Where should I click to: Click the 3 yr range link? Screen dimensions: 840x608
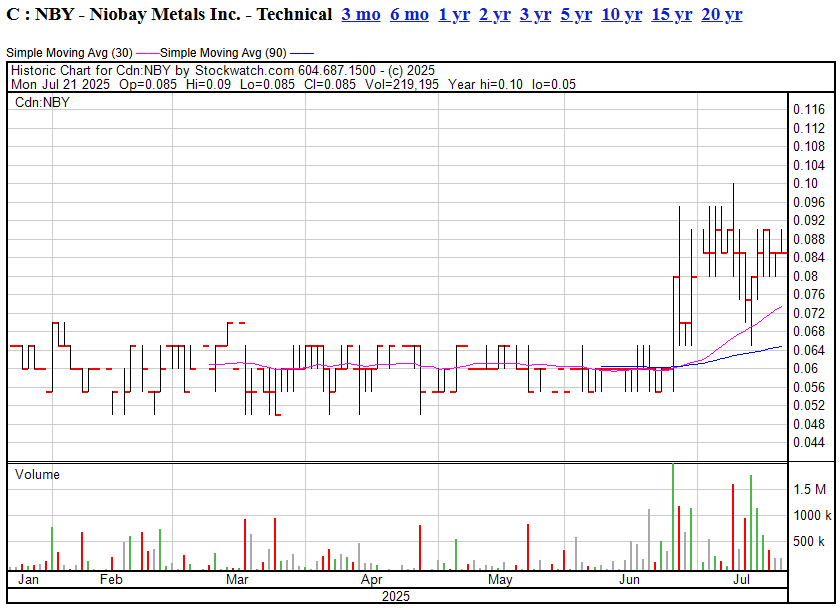click(535, 14)
